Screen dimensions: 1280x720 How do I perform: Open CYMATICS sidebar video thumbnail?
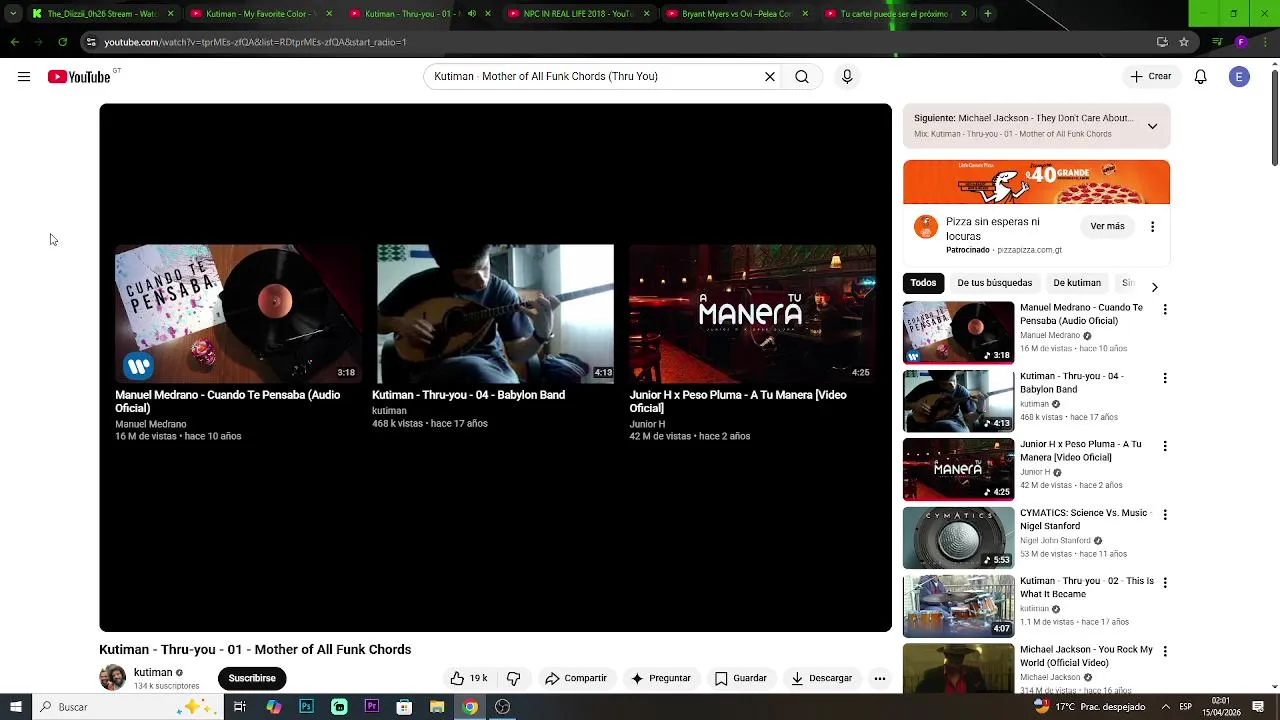click(x=958, y=538)
